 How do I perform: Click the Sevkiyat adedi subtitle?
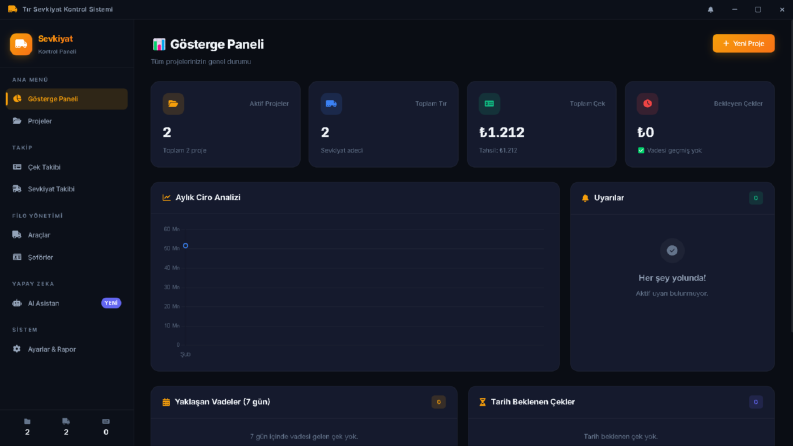(342, 150)
